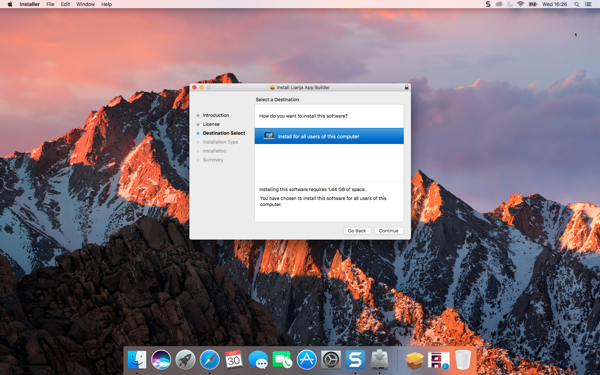Click the package box icon in dock
Screen dimensions: 600x375
pyautogui.click(x=414, y=360)
